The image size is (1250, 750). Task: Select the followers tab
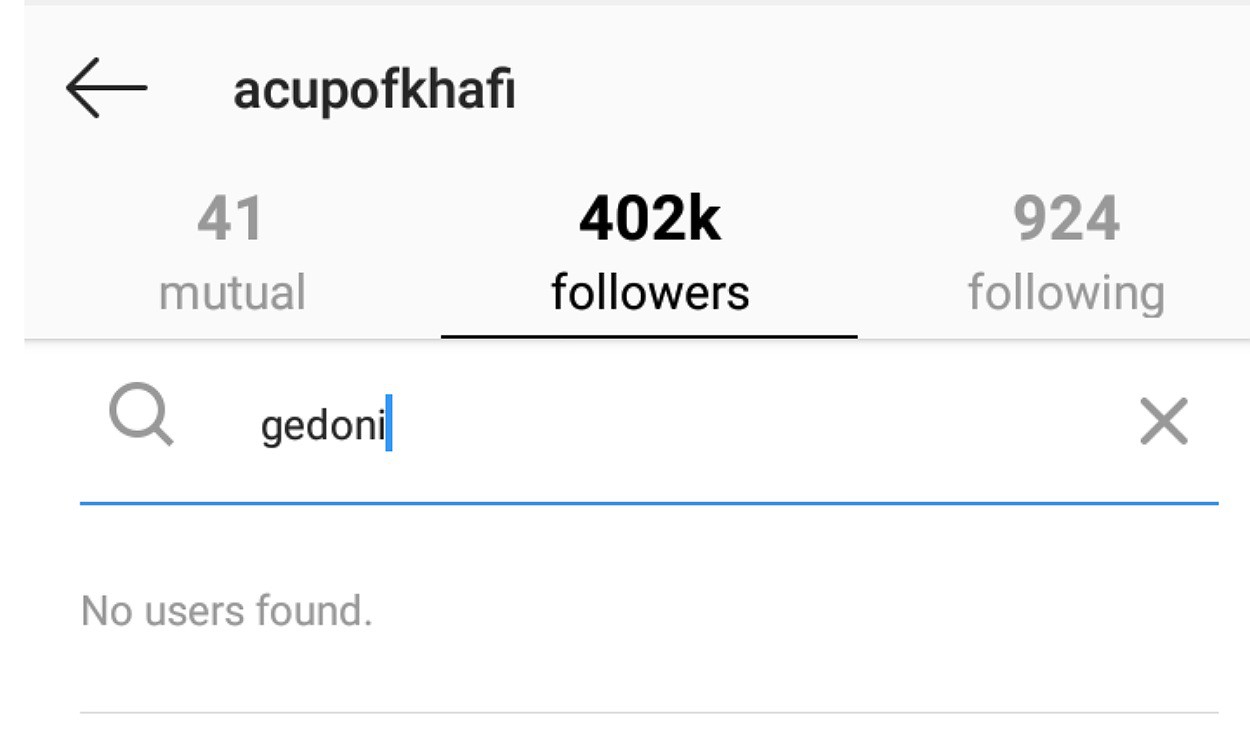[x=649, y=254]
